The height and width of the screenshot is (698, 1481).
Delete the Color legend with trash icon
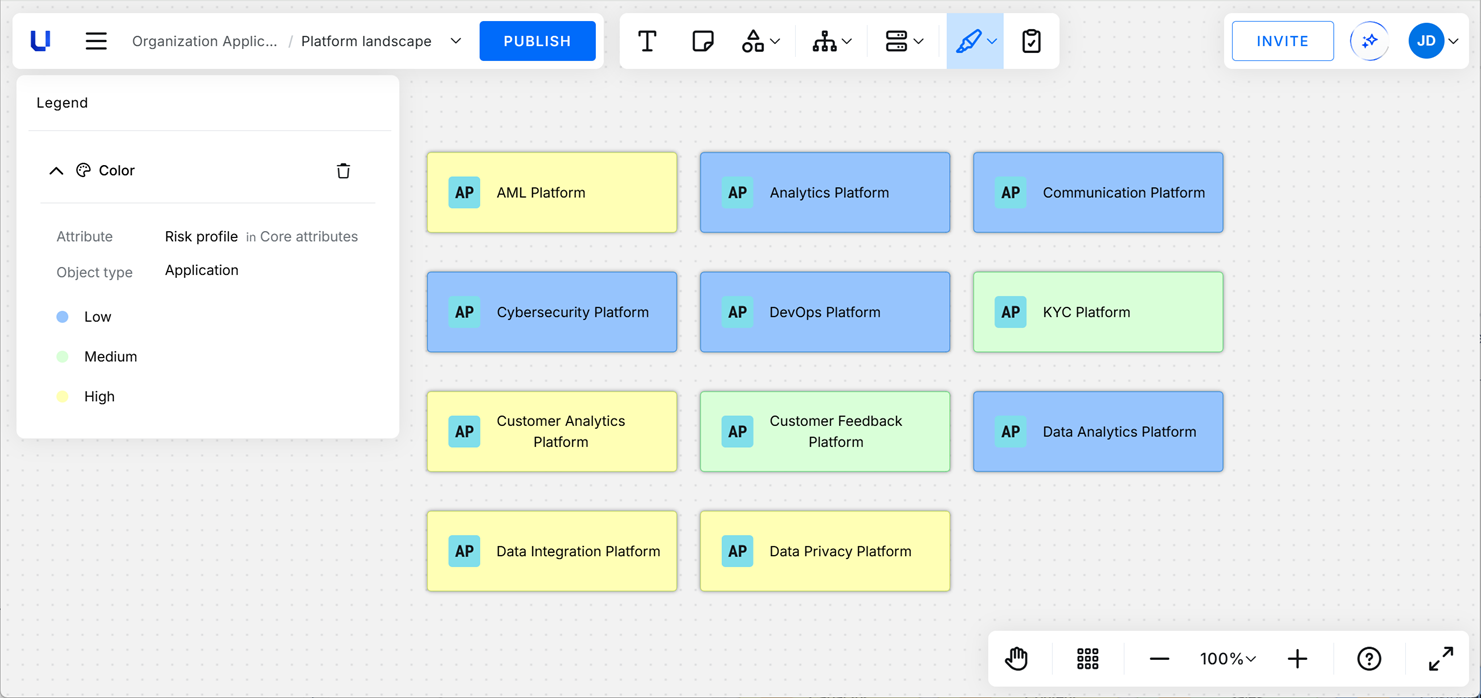pos(343,171)
